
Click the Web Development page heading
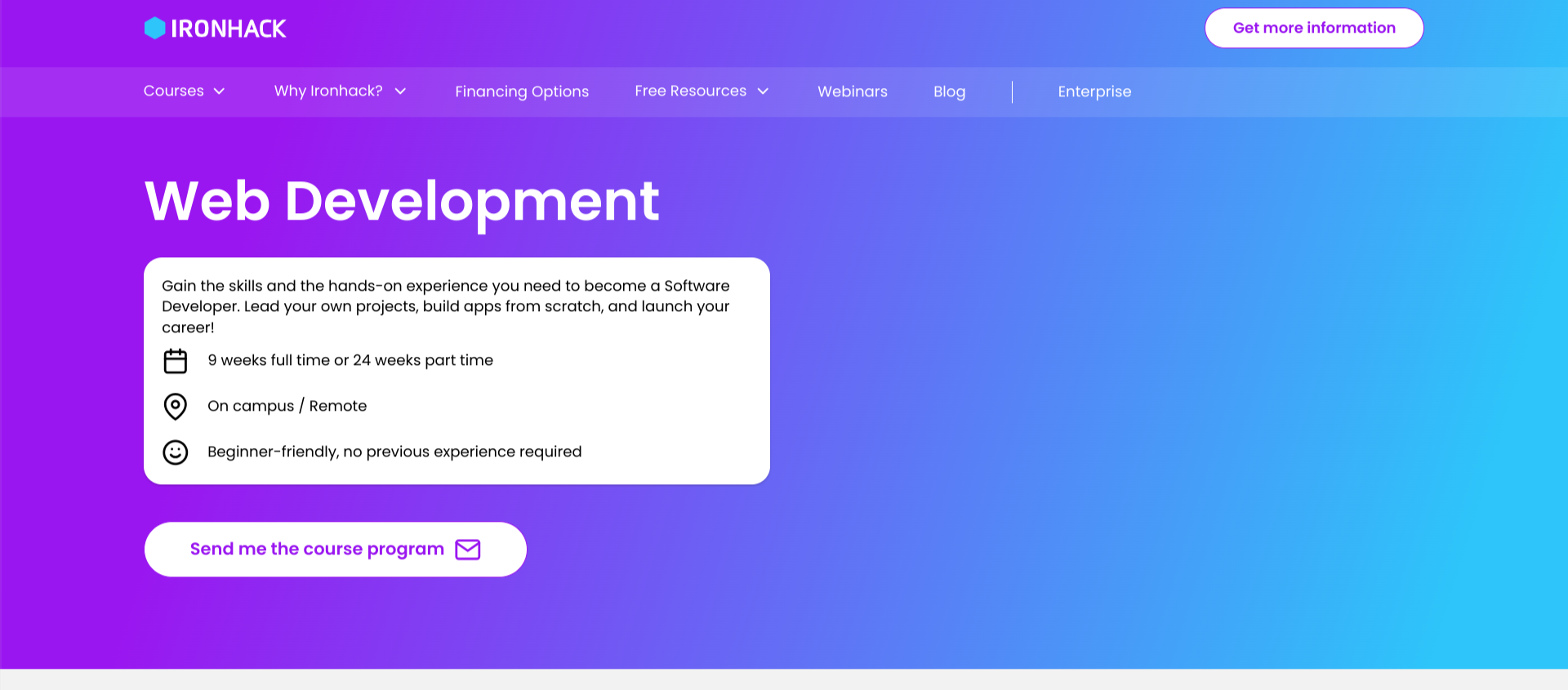[x=402, y=201]
